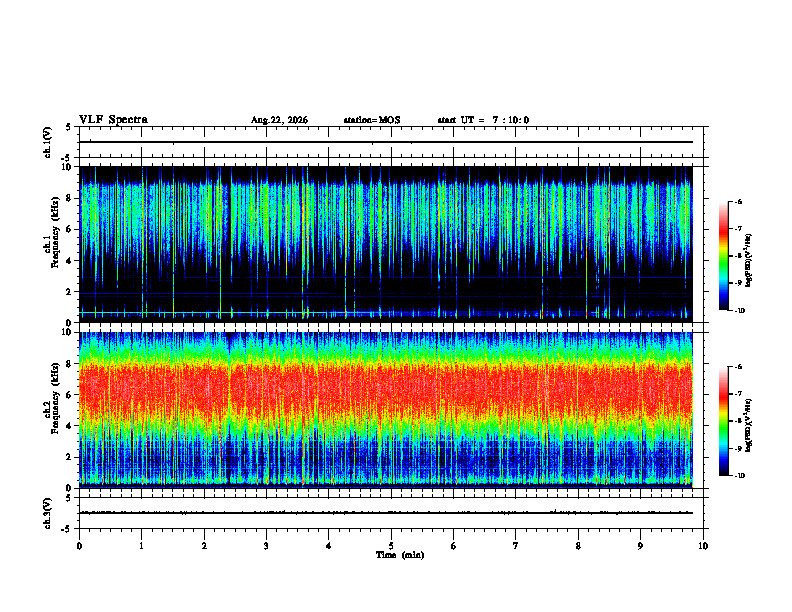This screenshot has height=612, width=792.
Task: Click the 9 minute tick on time axis
Action: 640,546
